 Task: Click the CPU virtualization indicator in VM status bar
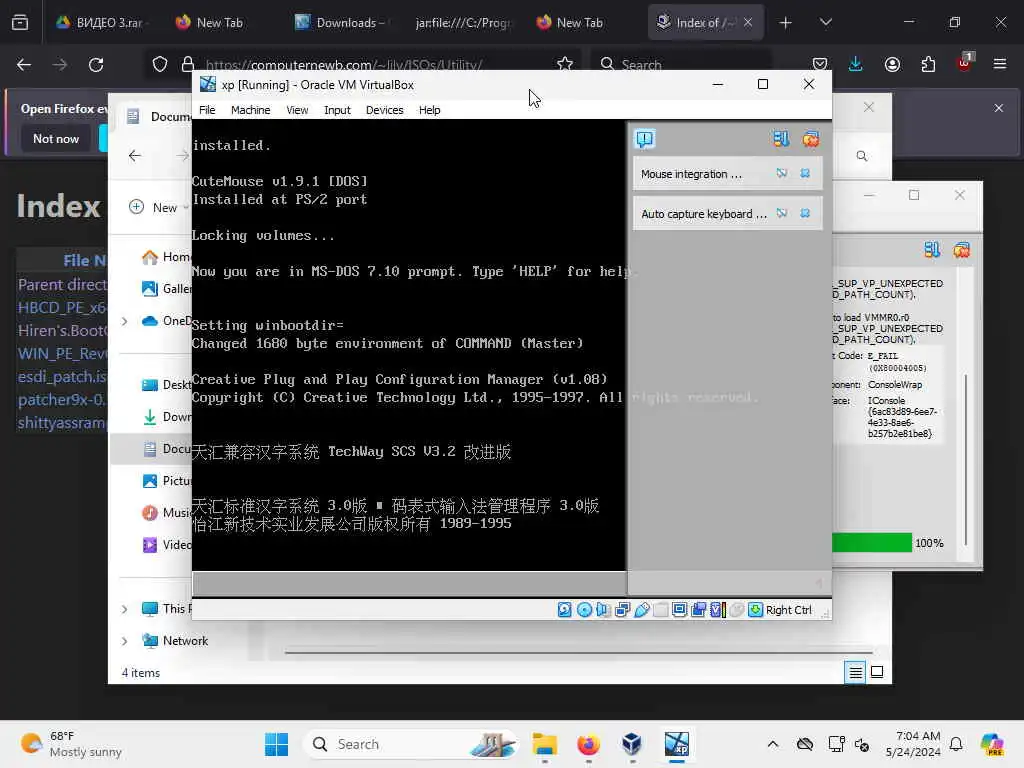coord(718,609)
